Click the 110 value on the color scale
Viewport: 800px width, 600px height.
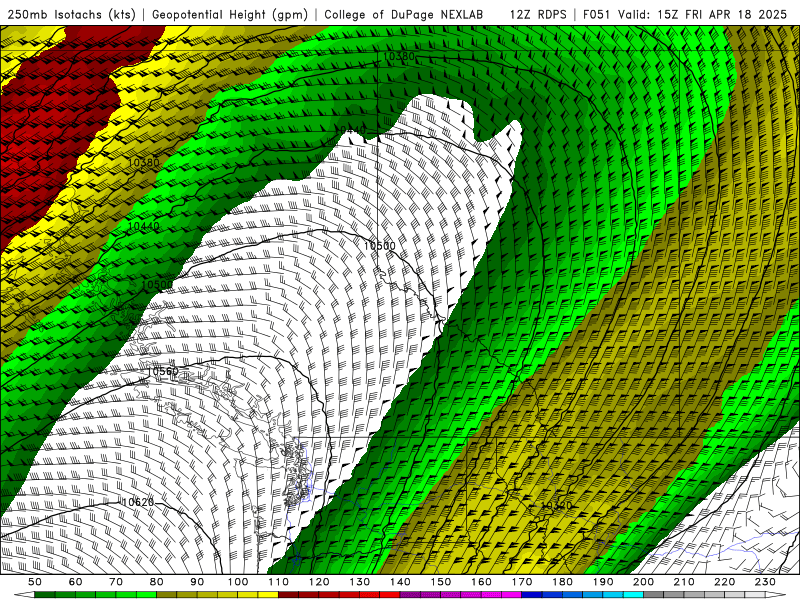pos(279,582)
